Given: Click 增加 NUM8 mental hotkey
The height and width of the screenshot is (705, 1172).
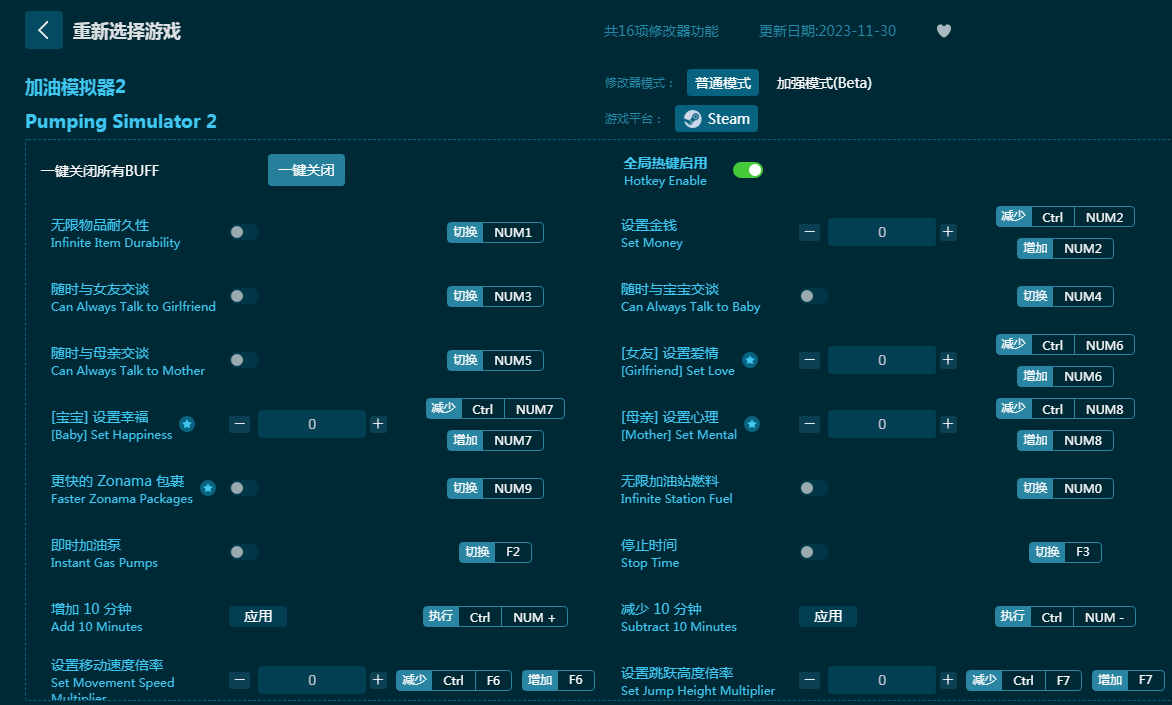Looking at the screenshot, I should coord(1065,440).
